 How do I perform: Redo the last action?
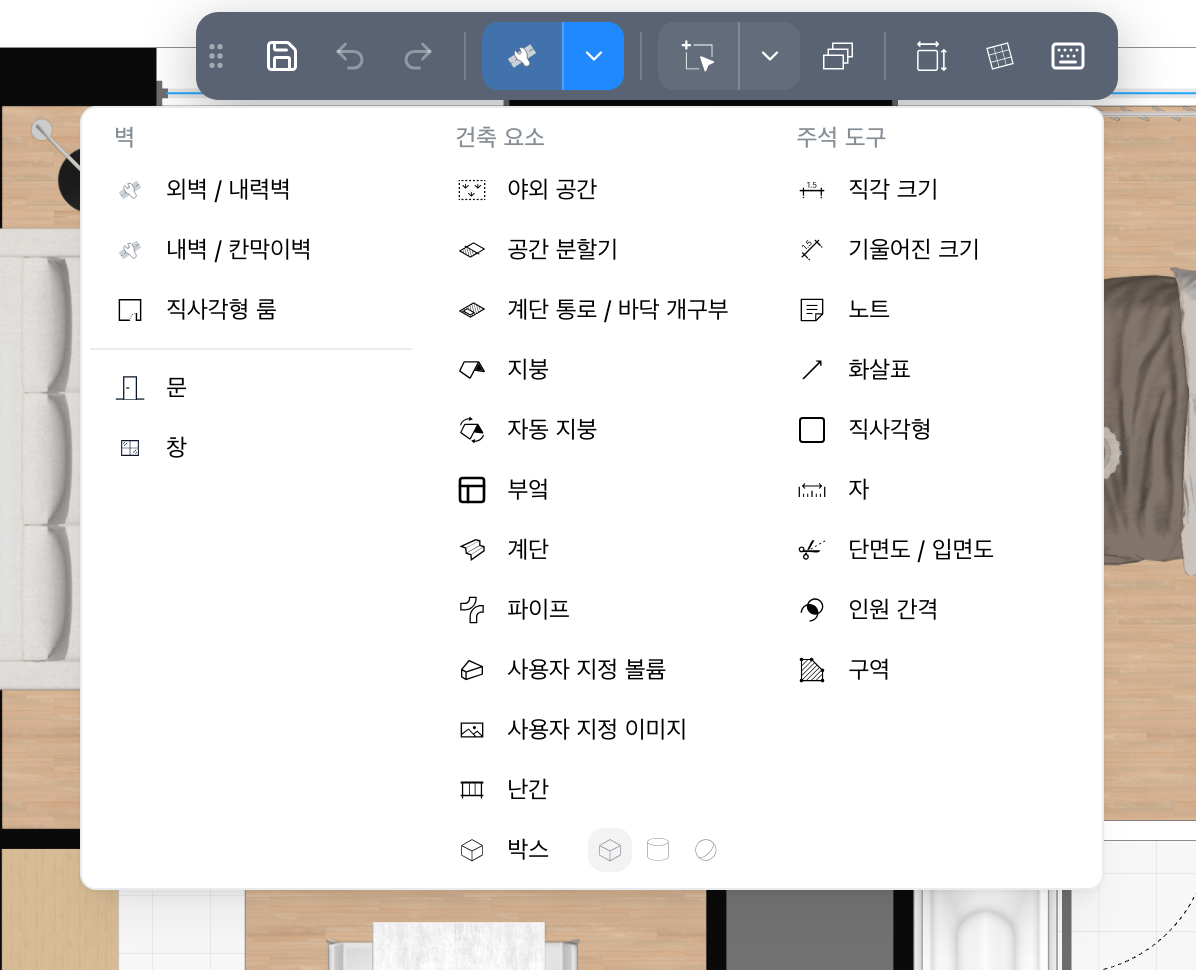click(417, 56)
